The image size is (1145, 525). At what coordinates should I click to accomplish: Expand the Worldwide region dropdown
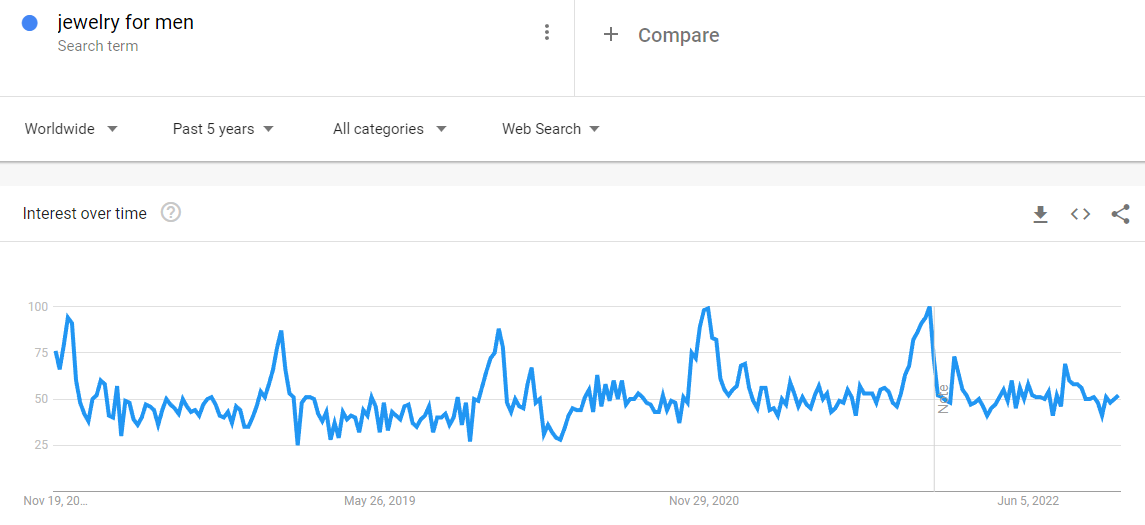[x=71, y=129]
